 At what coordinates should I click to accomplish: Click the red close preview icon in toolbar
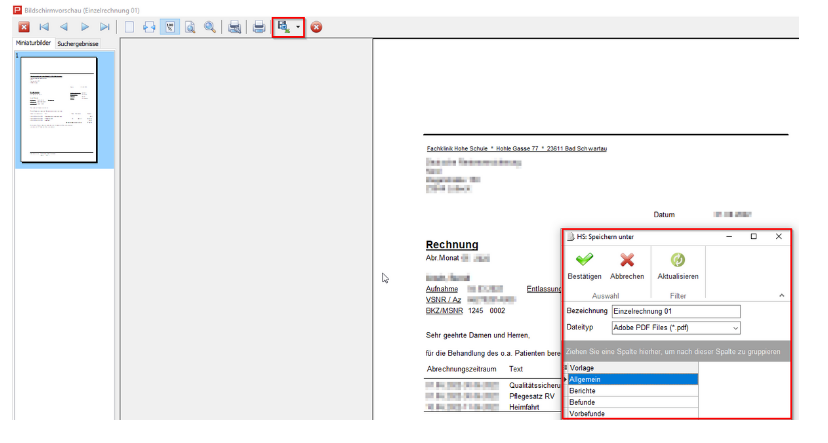24,27
